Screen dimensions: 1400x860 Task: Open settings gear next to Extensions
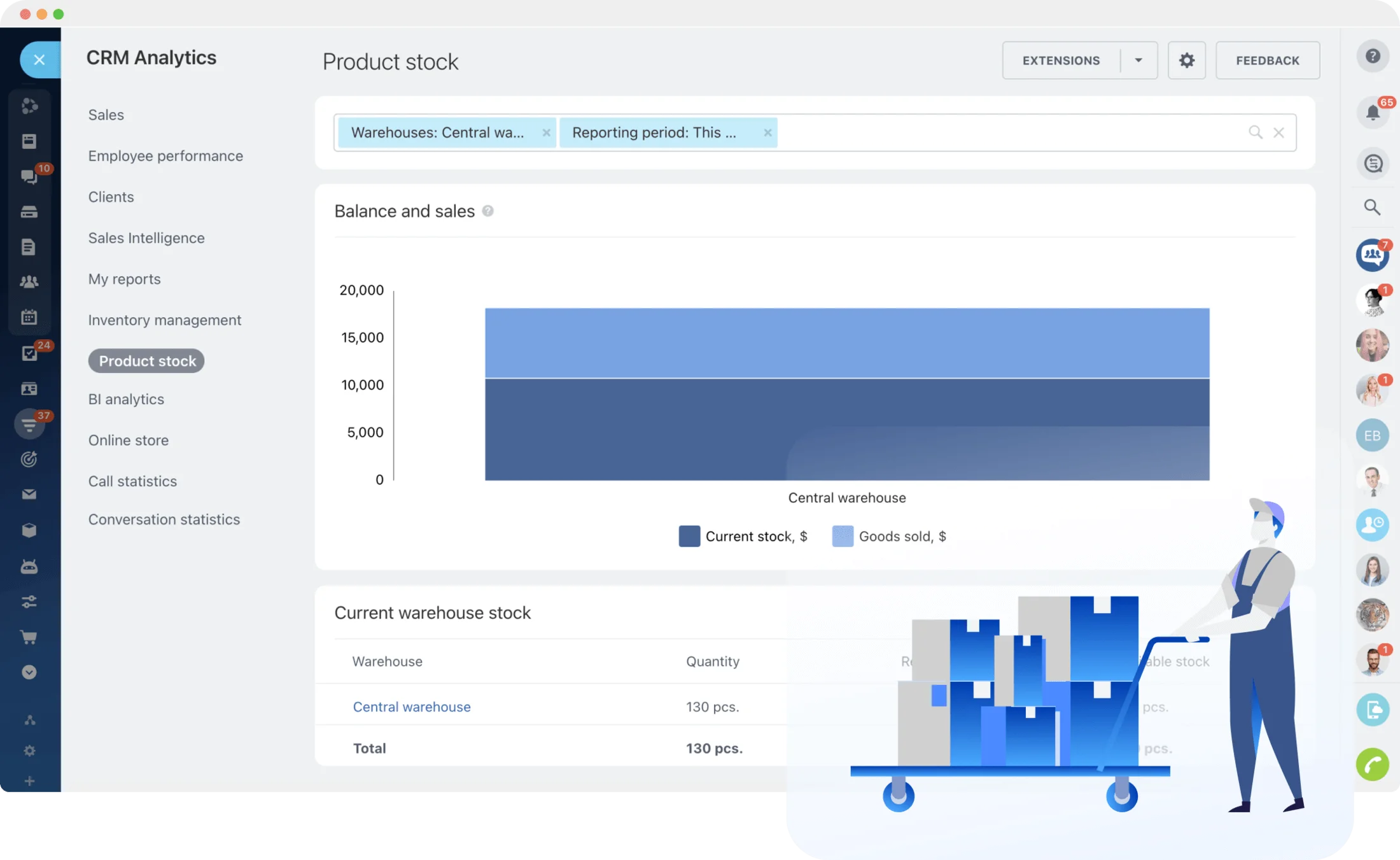tap(1186, 60)
